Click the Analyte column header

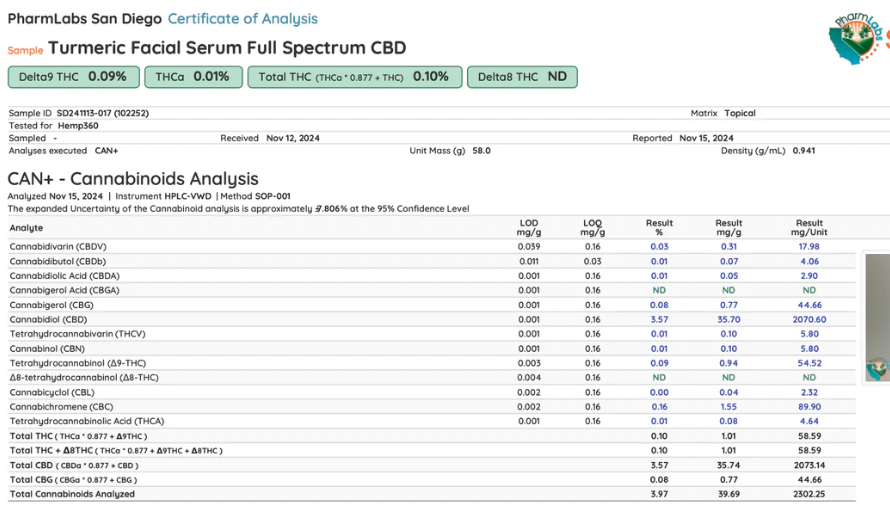[x=27, y=228]
